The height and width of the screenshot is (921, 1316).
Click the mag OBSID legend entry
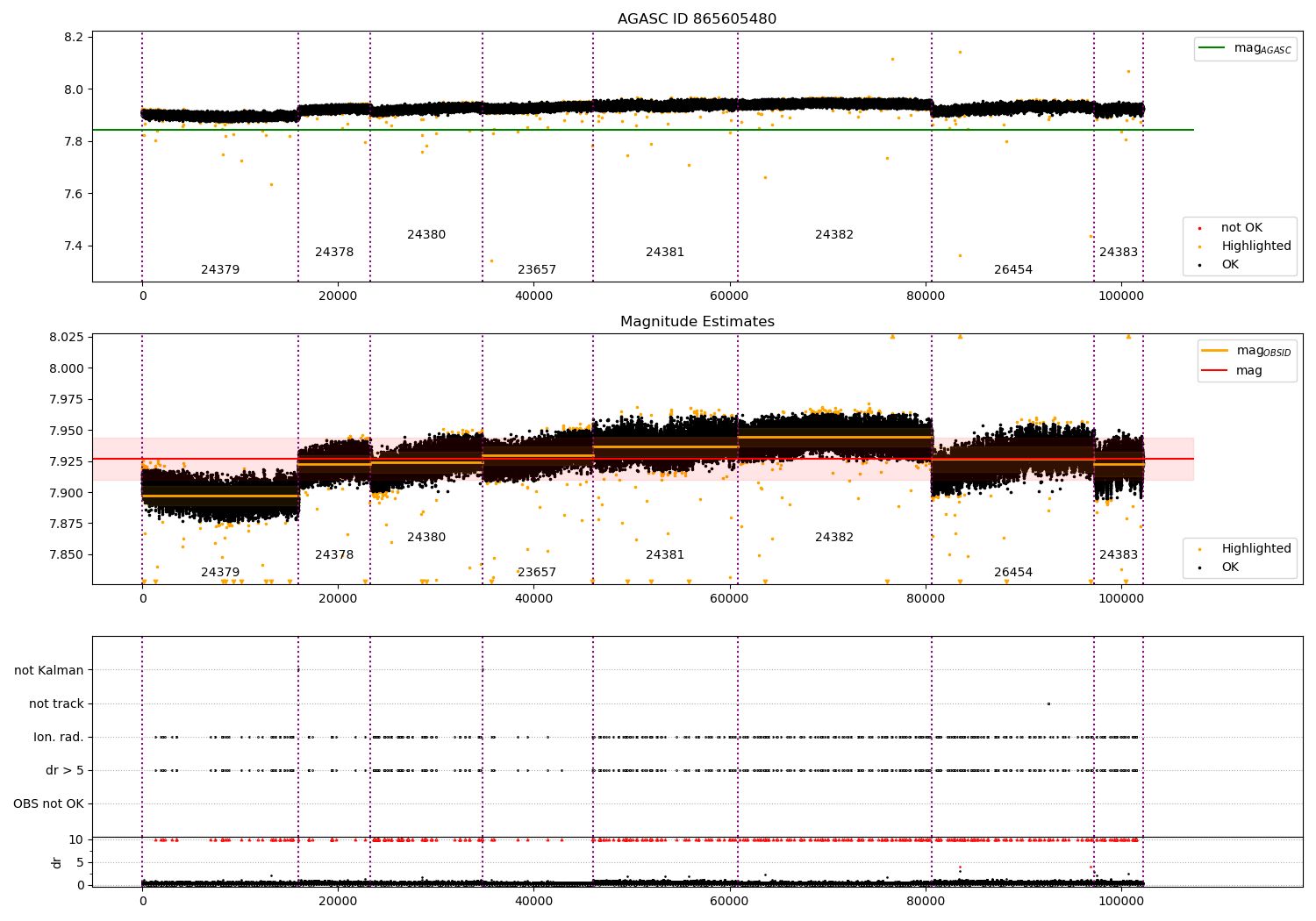click(1247, 351)
